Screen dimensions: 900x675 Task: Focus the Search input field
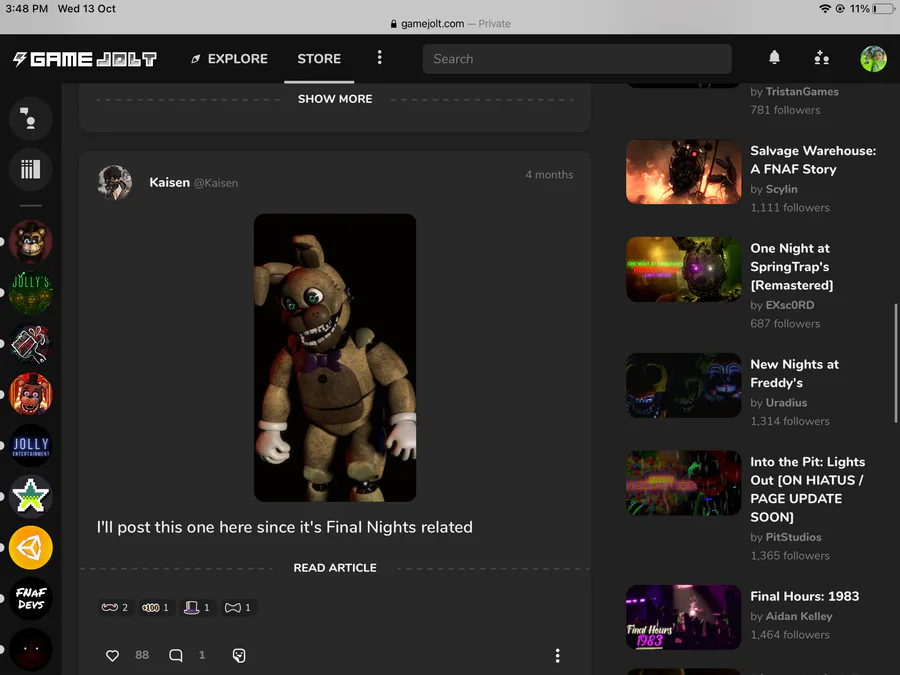[577, 59]
